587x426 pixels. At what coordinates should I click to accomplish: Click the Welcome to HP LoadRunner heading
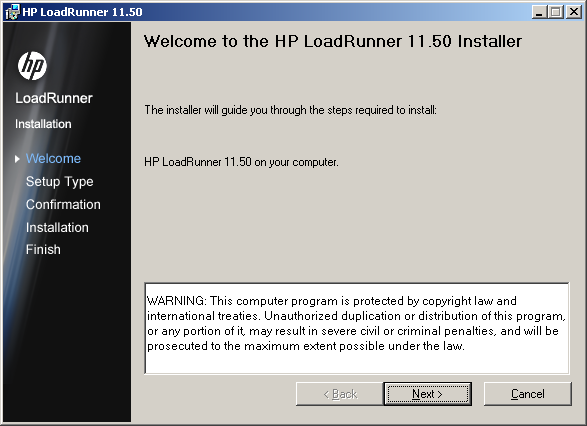point(333,41)
